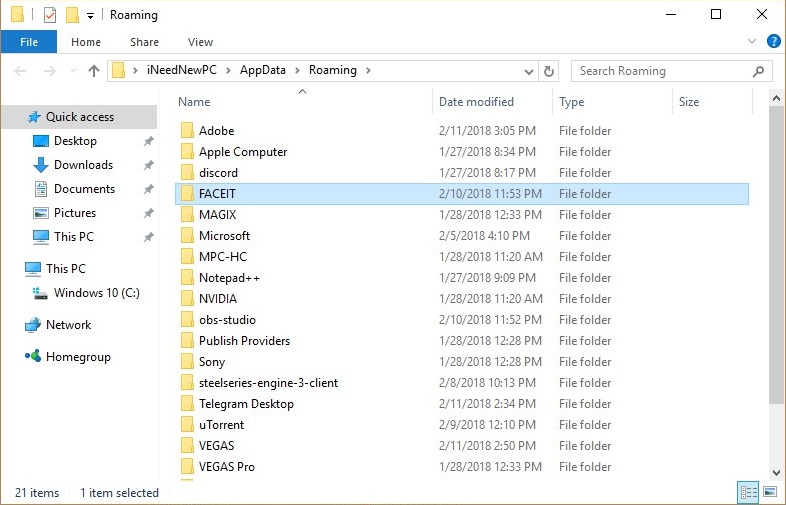Select the Notepad++ folder icon
The width and height of the screenshot is (786, 505).
pos(187,278)
